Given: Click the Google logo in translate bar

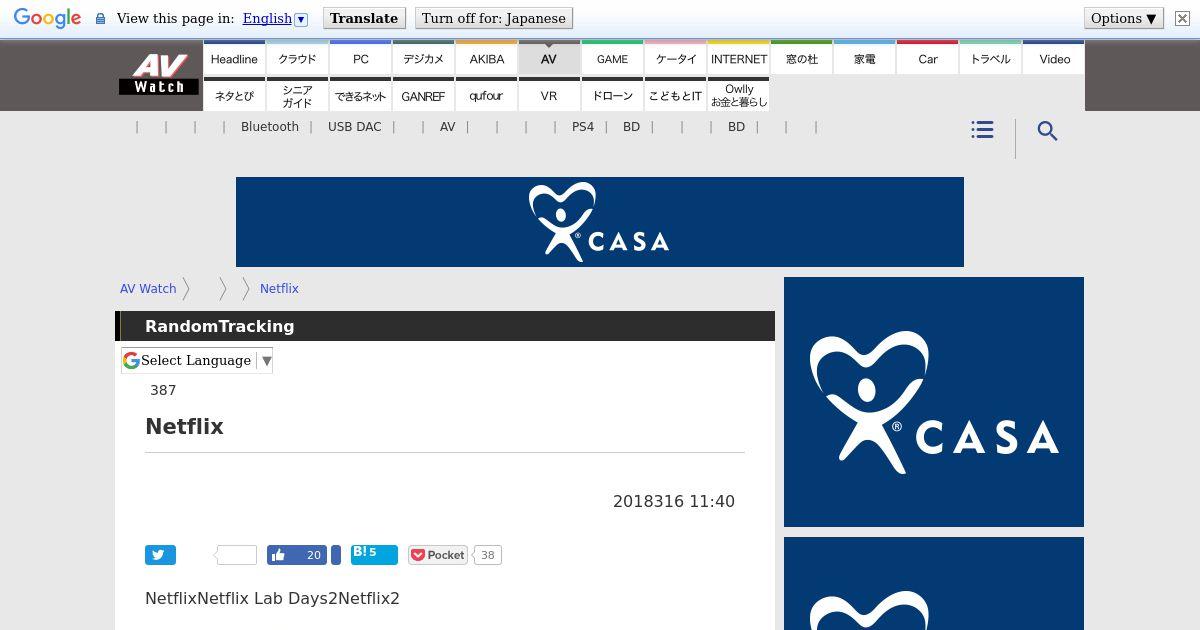Looking at the screenshot, I should (47, 18).
